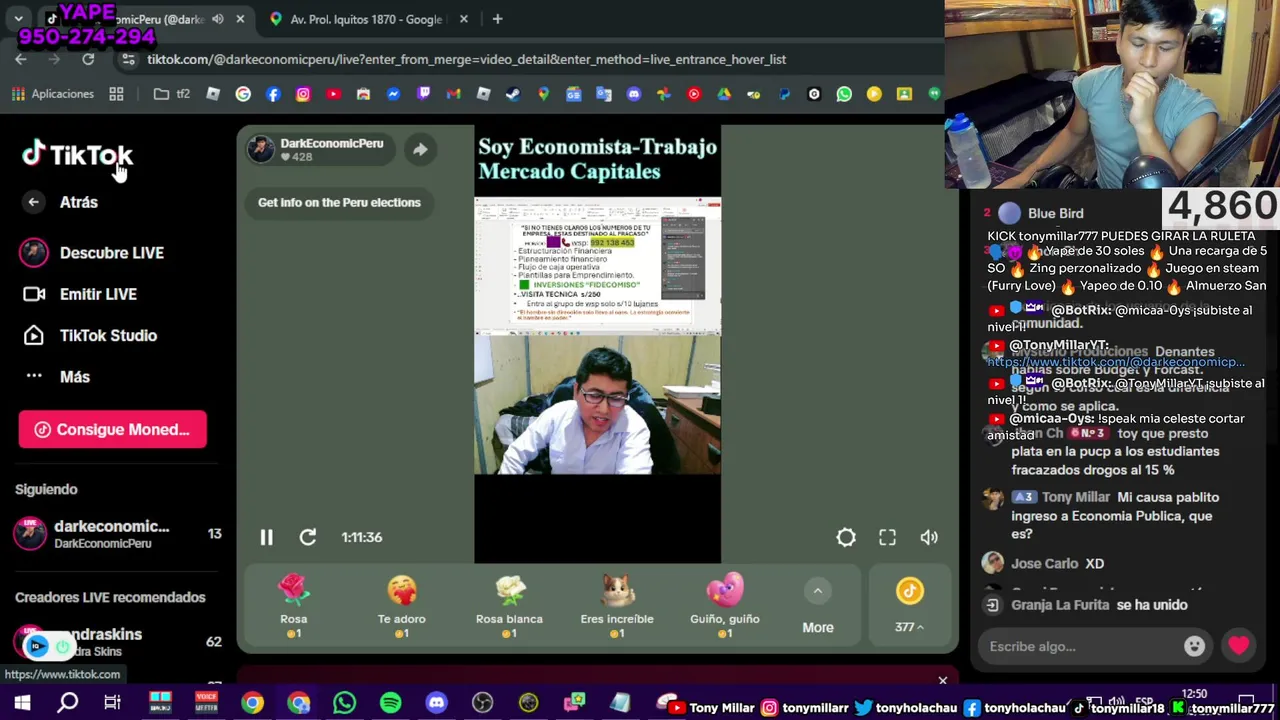Open a new browser tab
This screenshot has height=720, width=1280.
coord(497,19)
